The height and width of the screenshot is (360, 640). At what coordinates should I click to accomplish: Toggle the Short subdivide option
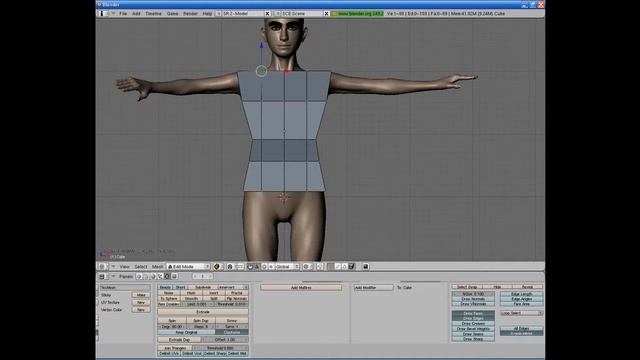click(x=180, y=287)
